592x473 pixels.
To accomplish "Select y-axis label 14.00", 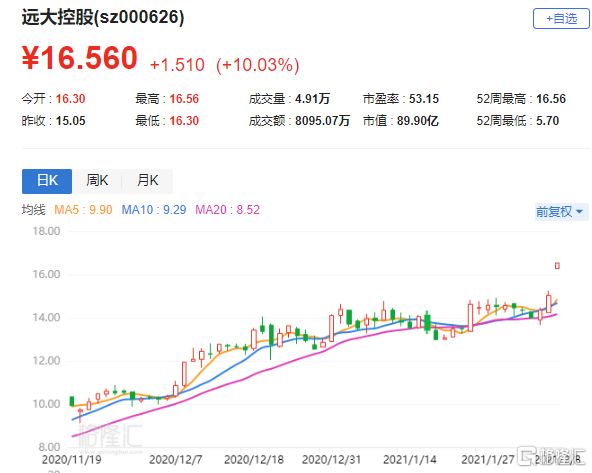I will 46,317.
